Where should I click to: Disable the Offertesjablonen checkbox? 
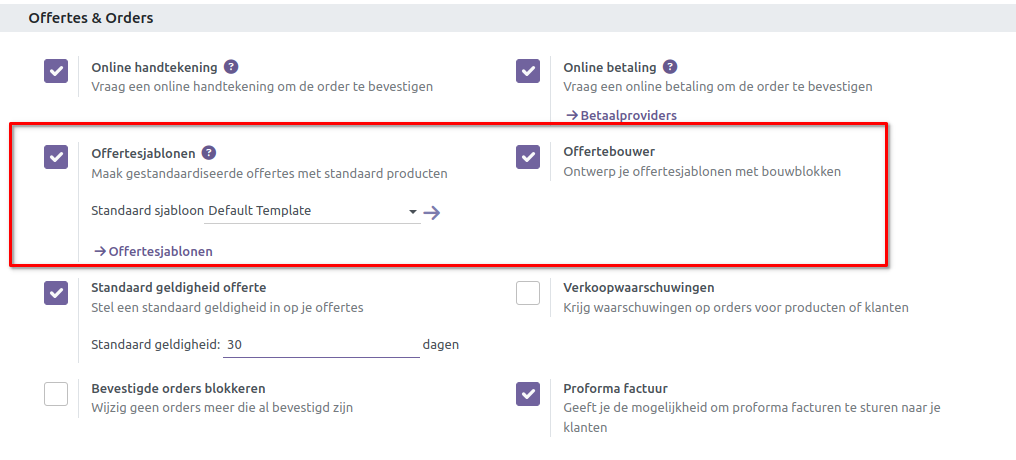56,157
